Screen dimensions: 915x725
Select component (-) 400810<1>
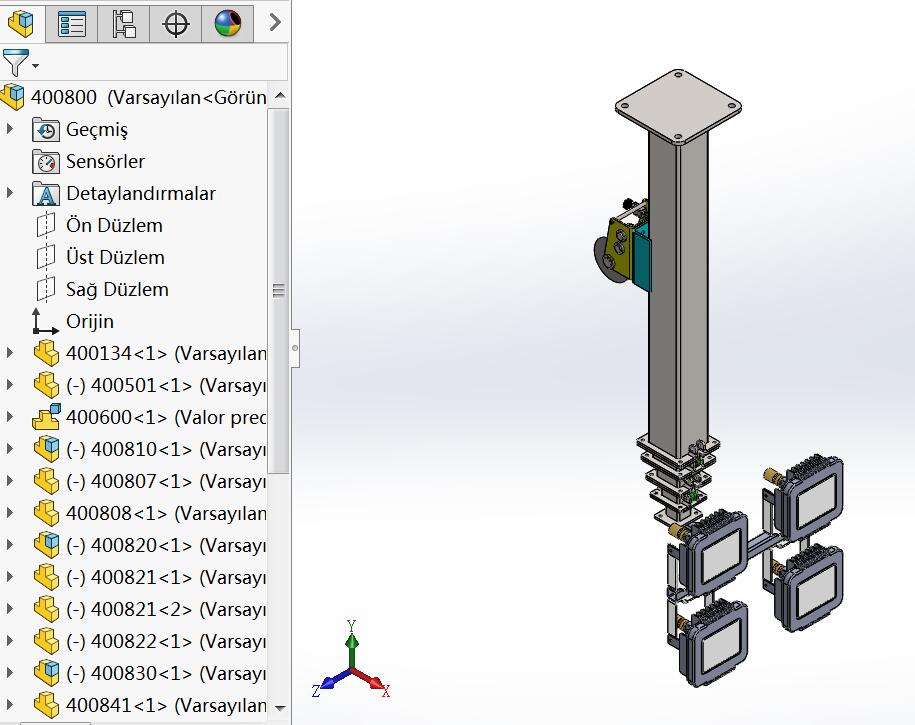click(x=166, y=449)
